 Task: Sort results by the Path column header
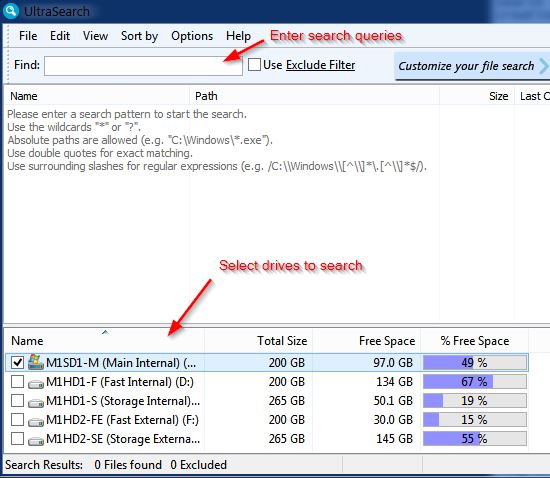(314, 96)
